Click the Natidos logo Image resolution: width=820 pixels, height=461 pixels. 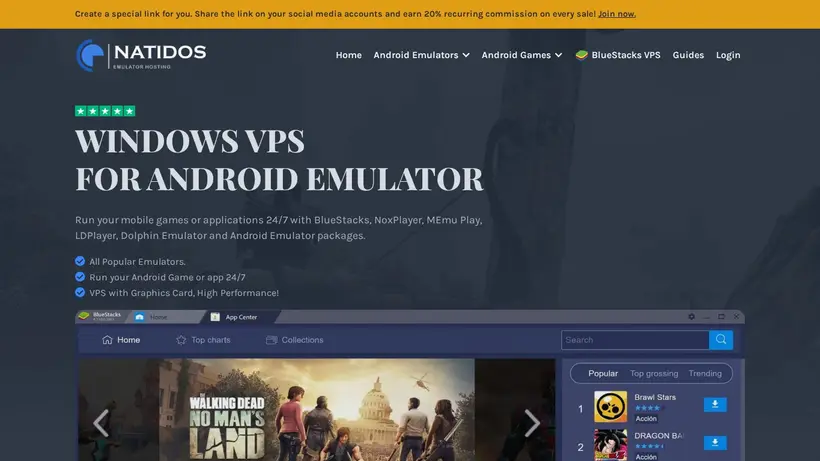[x=141, y=55]
